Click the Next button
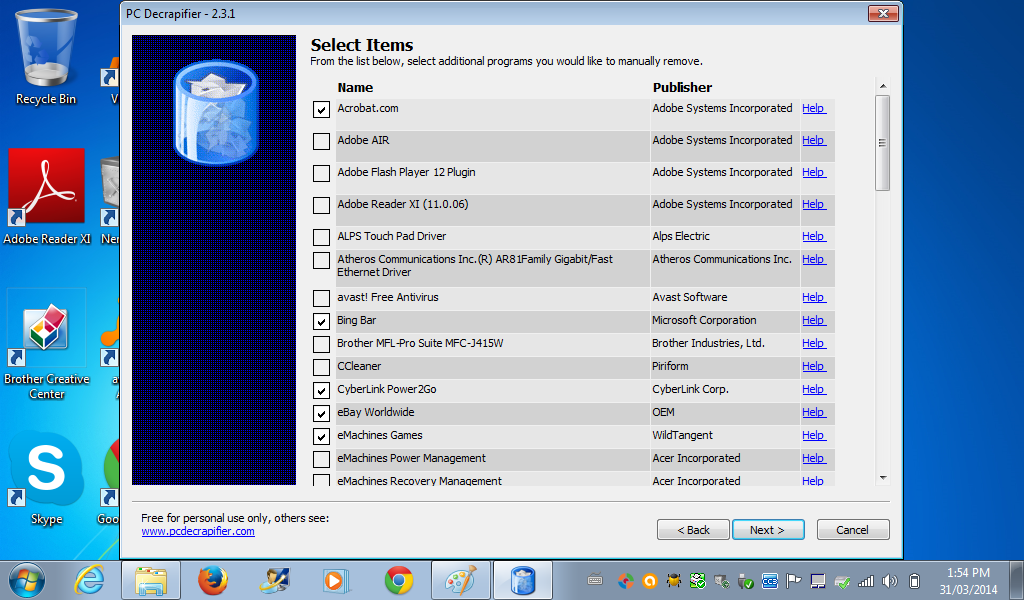The image size is (1024, 600). tap(768, 529)
